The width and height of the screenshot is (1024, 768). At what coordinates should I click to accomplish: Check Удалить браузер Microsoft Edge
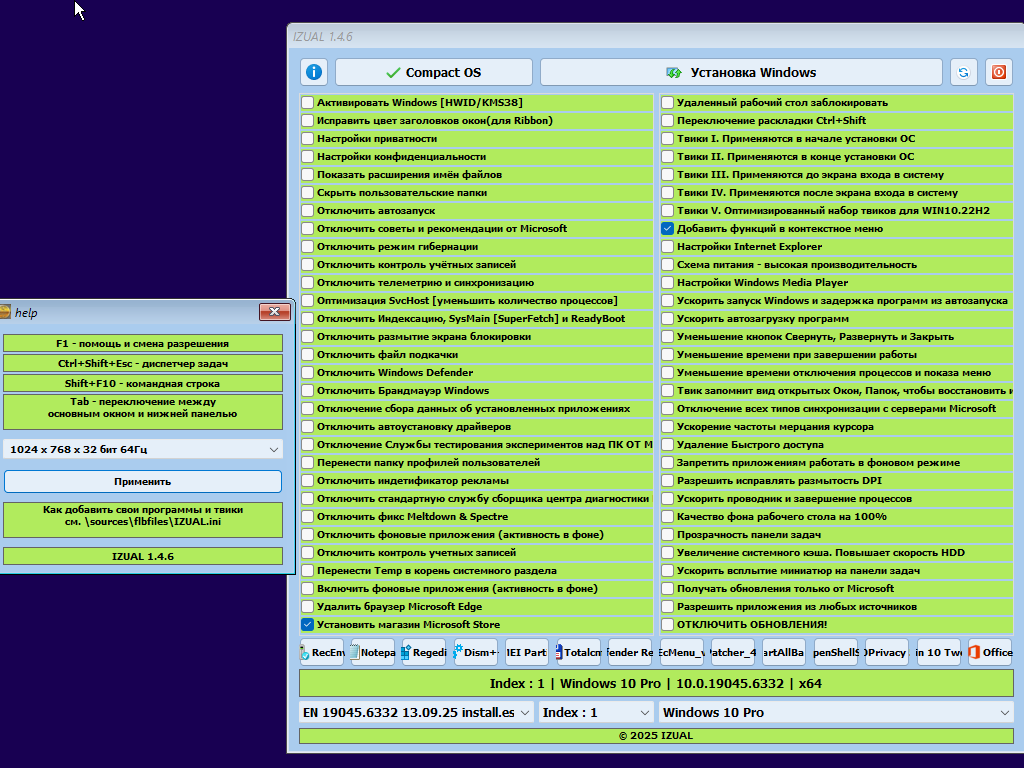tap(308, 606)
